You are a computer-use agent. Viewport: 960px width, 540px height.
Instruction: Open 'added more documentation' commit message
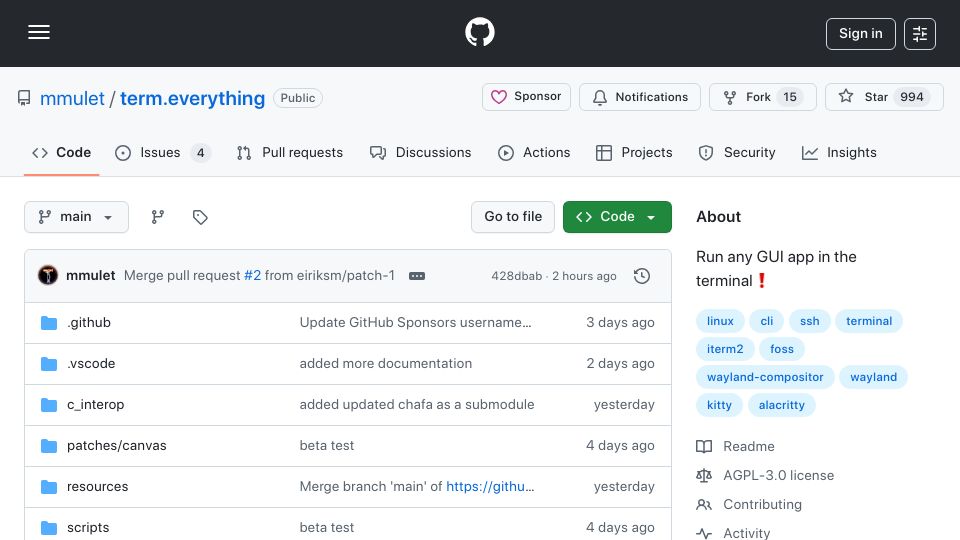pos(386,364)
